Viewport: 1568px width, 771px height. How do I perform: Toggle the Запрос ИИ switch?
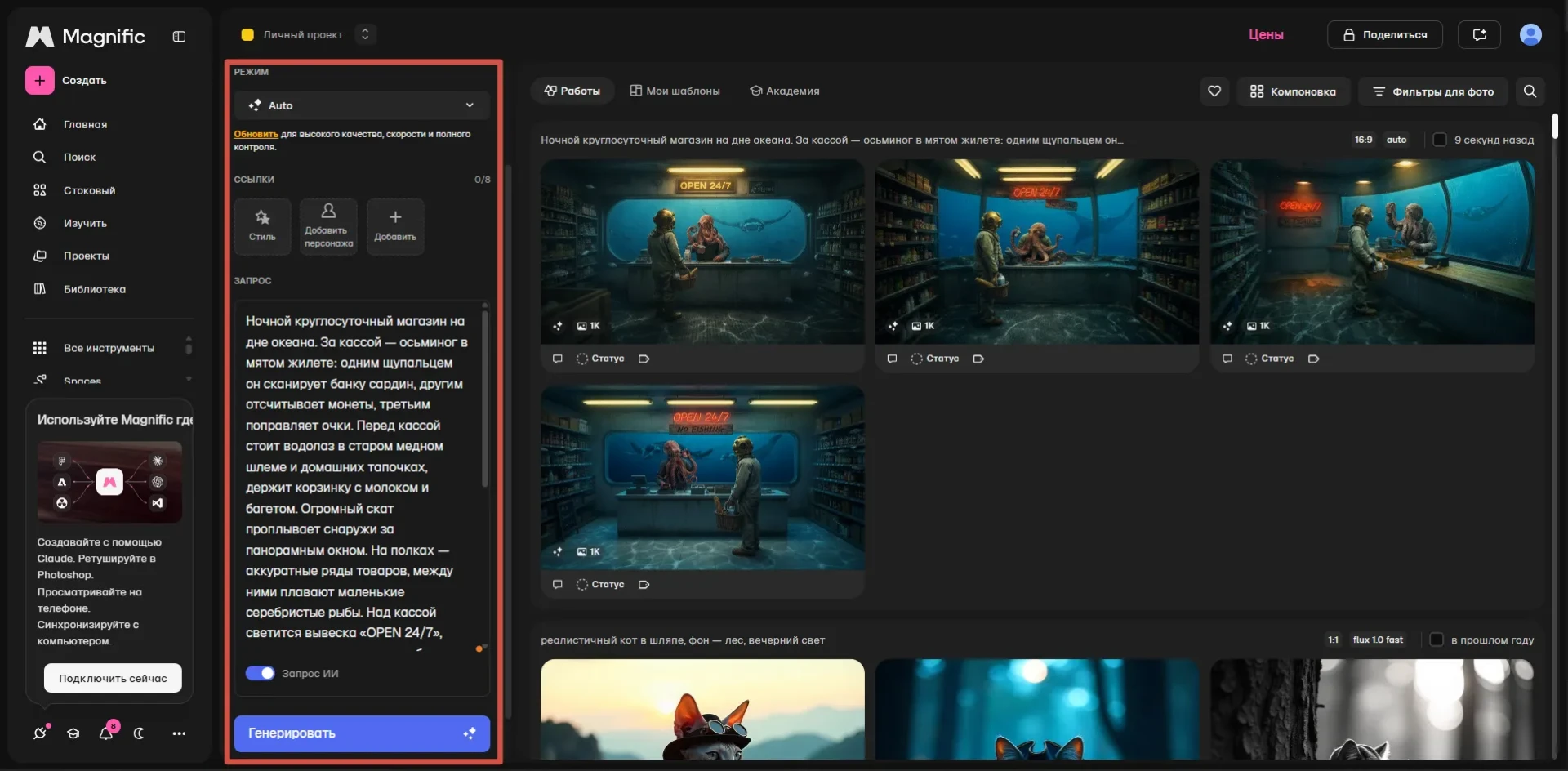(261, 673)
